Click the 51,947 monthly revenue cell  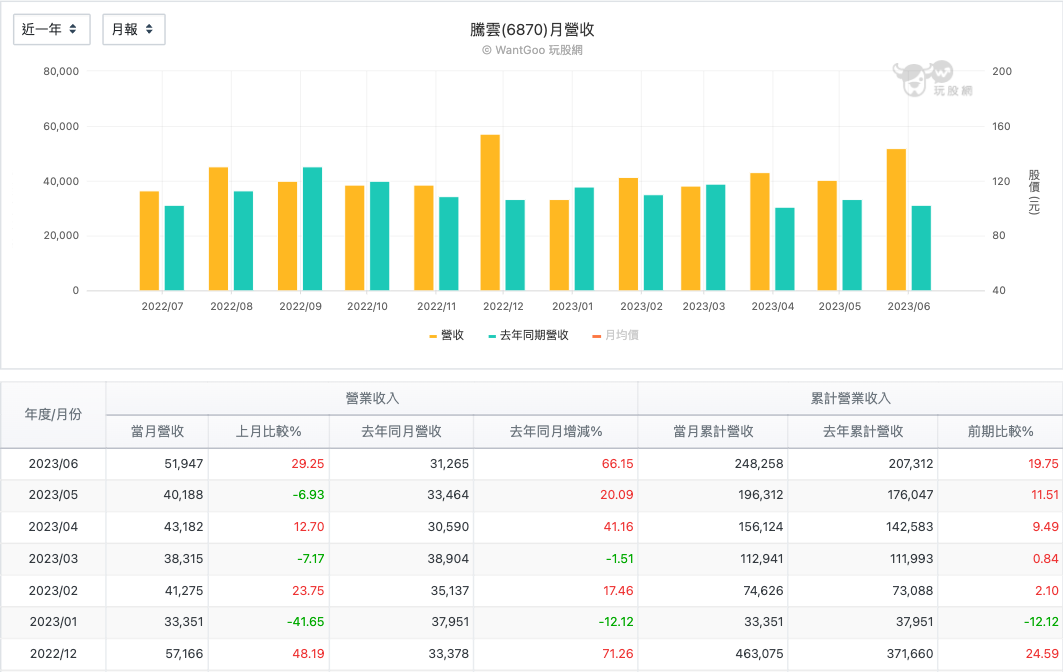click(x=157, y=464)
